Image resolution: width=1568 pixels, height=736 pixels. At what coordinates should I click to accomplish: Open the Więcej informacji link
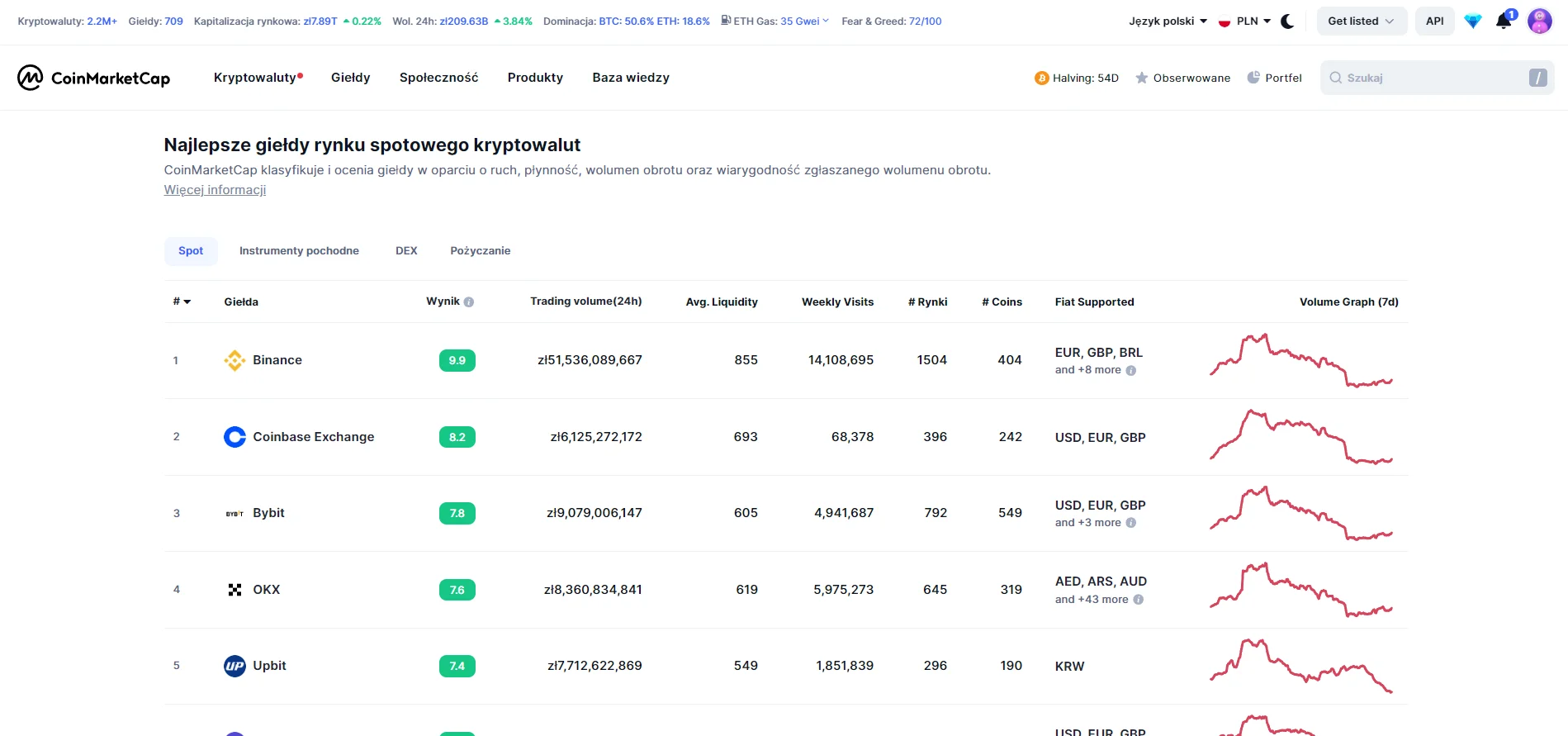click(x=215, y=190)
